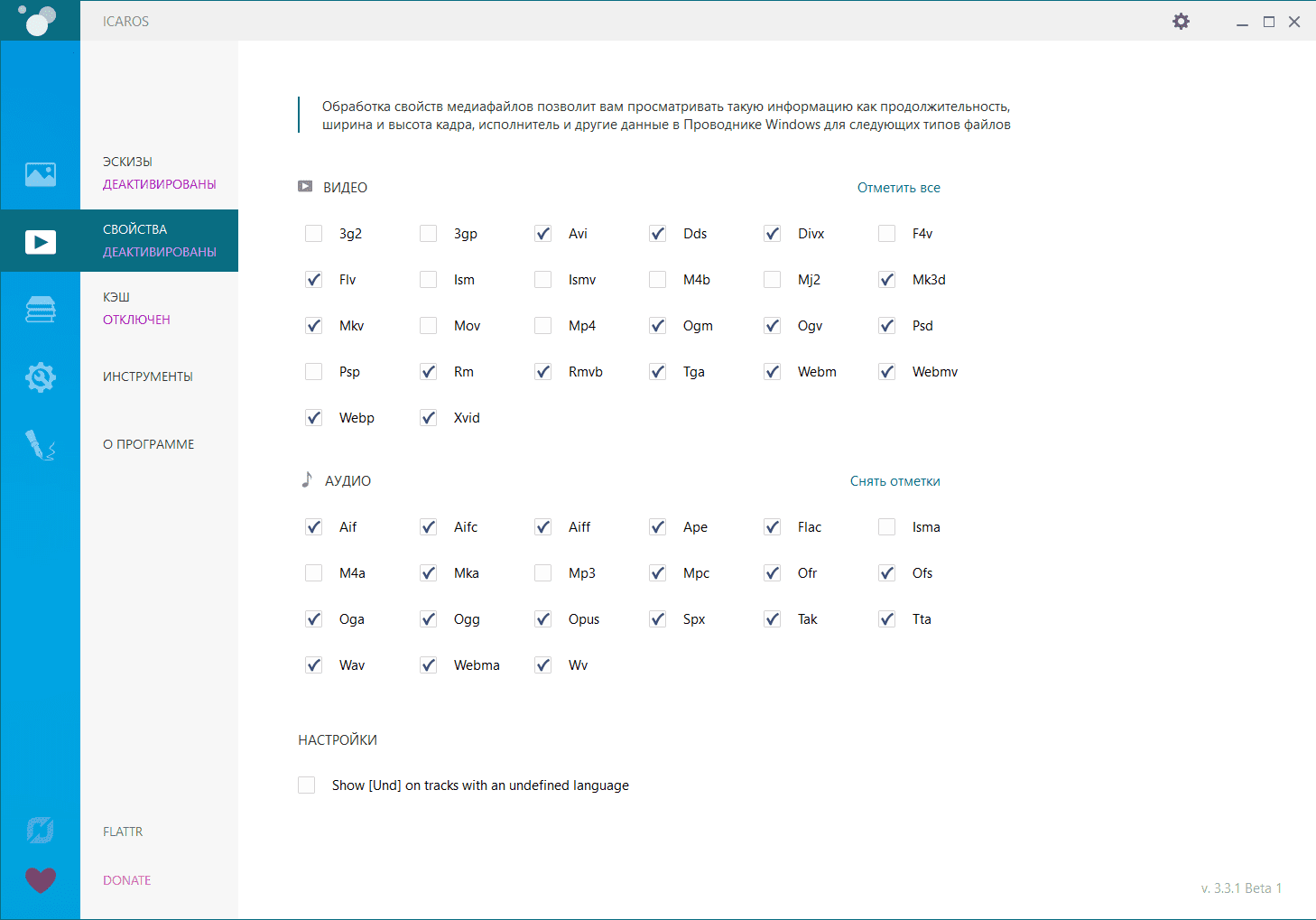Viewport: 1316px width, 920px height.
Task: Check the Mj2 checkbox
Action: [773, 280]
